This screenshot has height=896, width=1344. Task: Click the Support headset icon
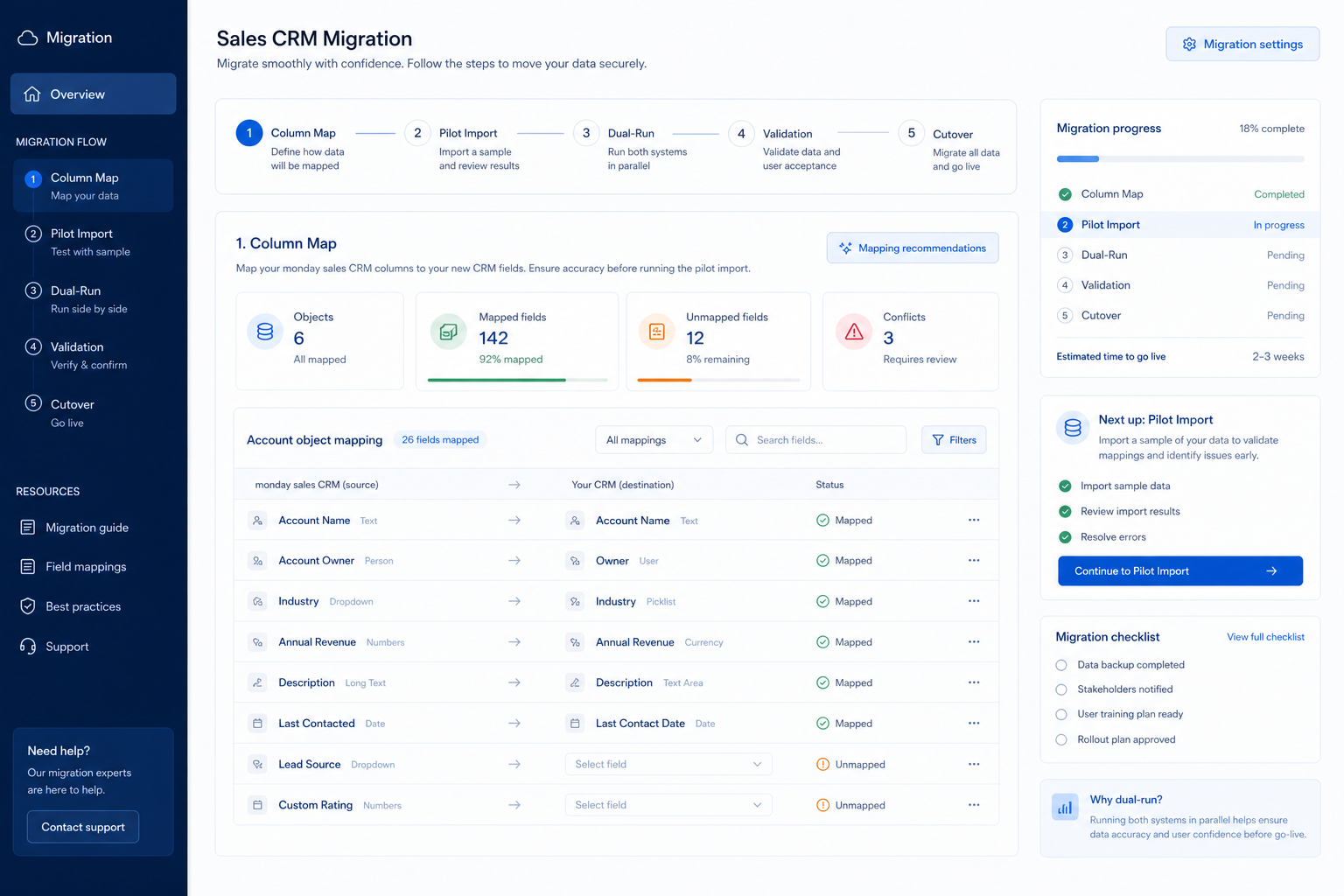[28, 647]
